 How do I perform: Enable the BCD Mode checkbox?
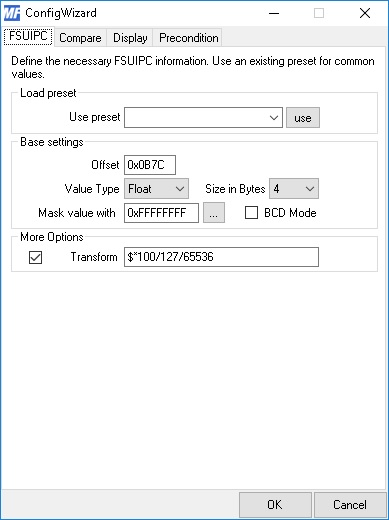[251, 213]
